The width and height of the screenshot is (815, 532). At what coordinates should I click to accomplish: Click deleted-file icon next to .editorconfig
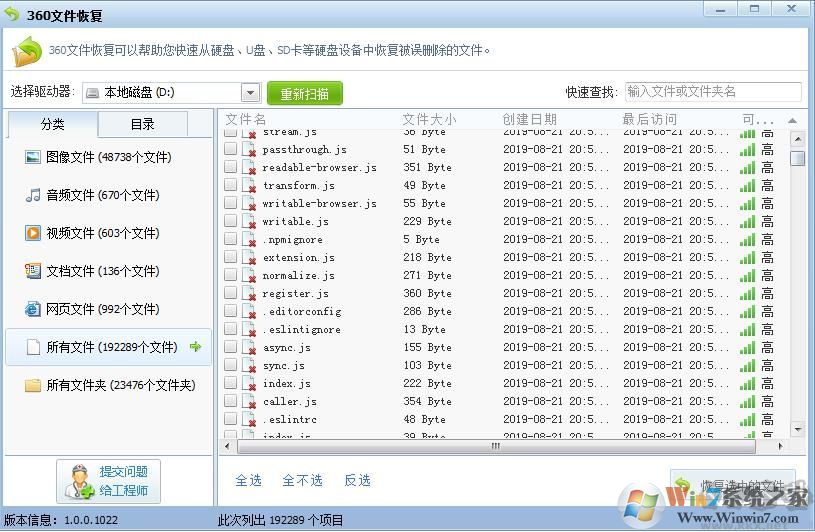249,312
